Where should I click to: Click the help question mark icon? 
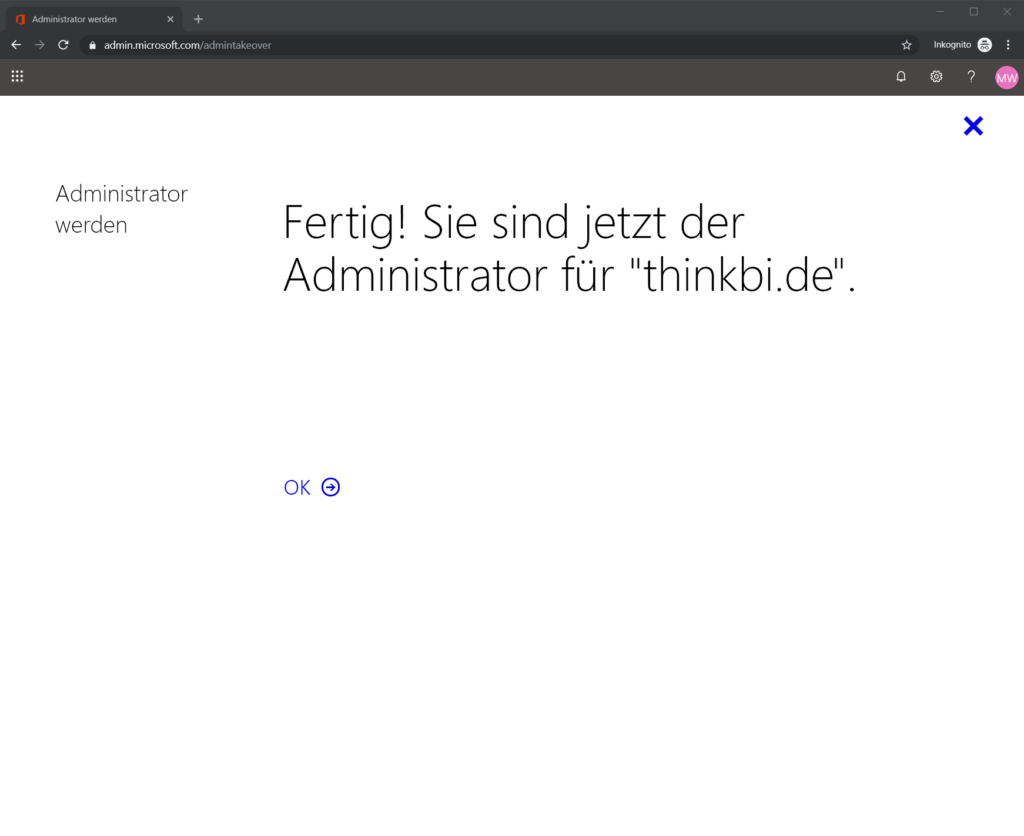(970, 76)
